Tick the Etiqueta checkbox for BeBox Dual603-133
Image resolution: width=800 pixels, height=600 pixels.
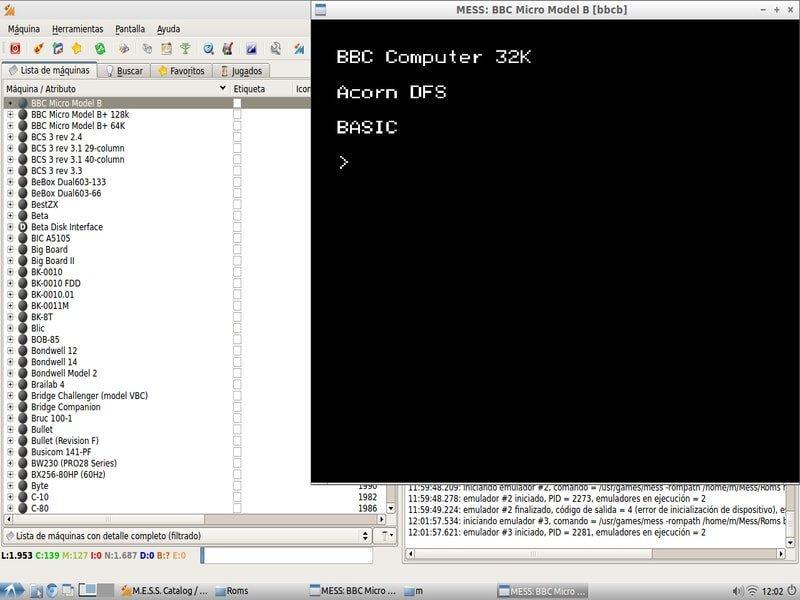coord(237,182)
